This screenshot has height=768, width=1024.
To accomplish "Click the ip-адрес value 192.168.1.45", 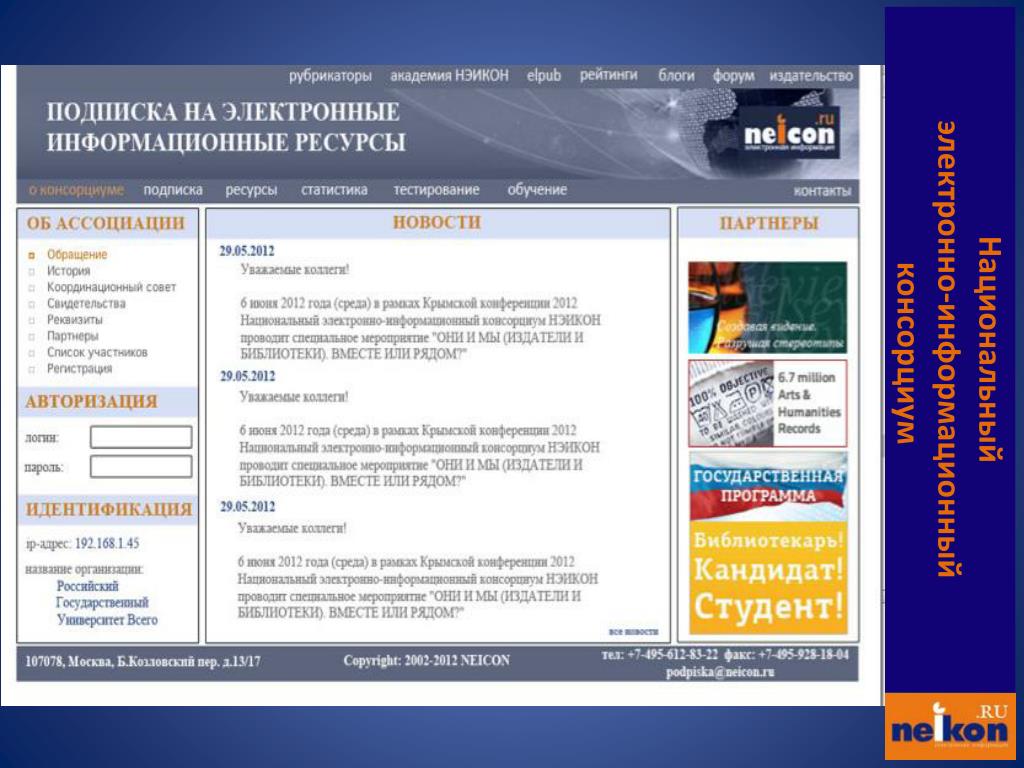I will (107, 543).
